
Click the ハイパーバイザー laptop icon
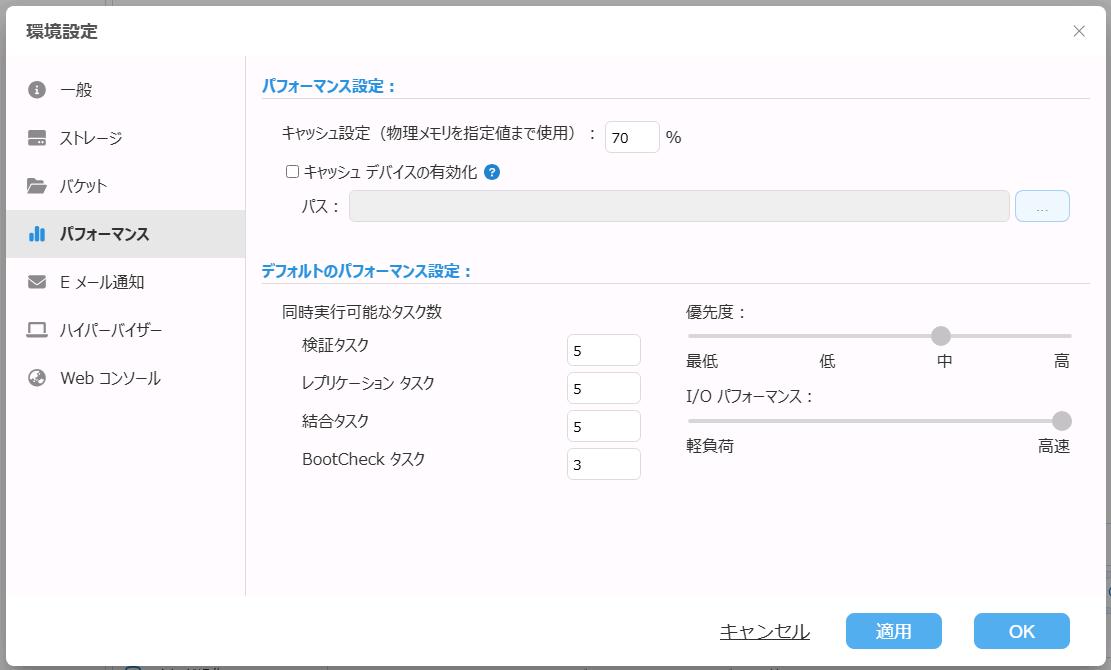[37, 330]
